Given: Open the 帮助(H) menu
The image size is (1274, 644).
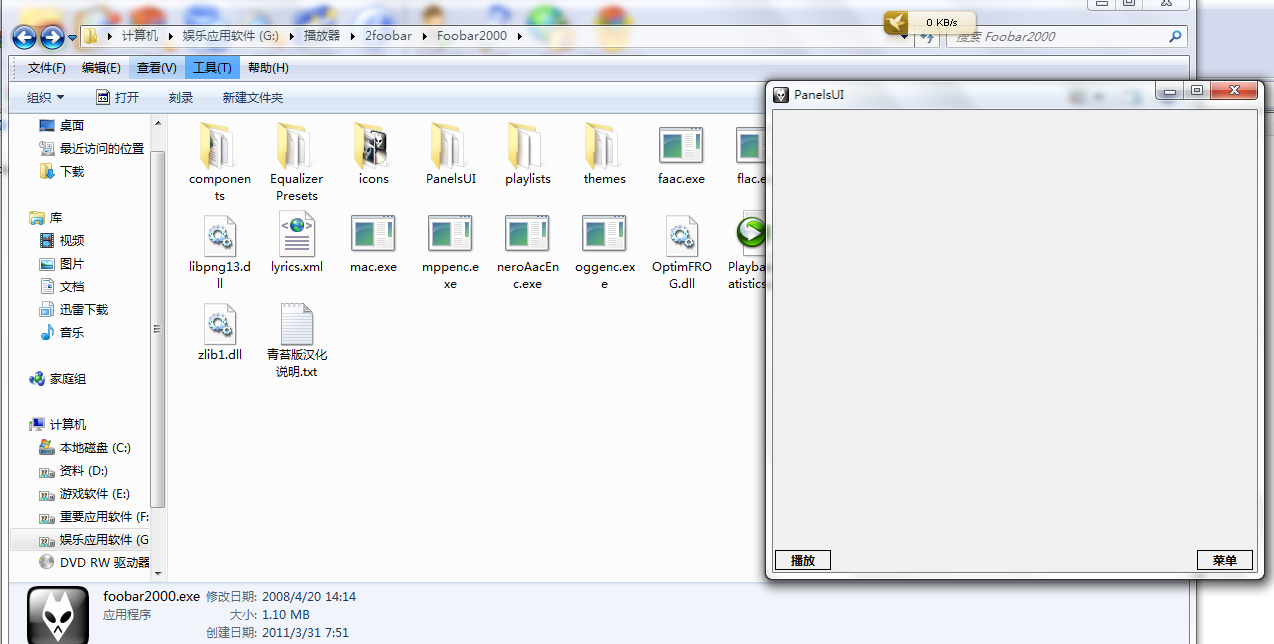Looking at the screenshot, I should (x=268, y=68).
